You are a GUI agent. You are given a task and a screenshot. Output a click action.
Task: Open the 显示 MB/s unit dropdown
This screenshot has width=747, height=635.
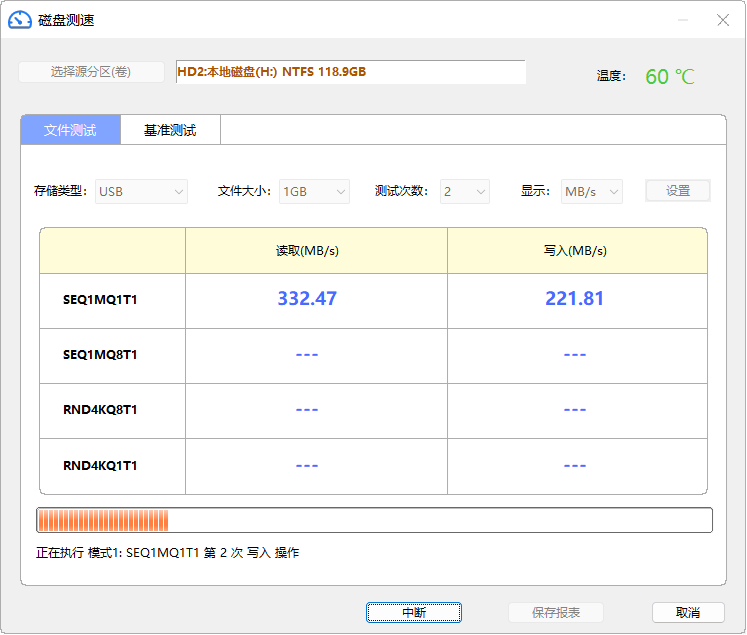[592, 192]
